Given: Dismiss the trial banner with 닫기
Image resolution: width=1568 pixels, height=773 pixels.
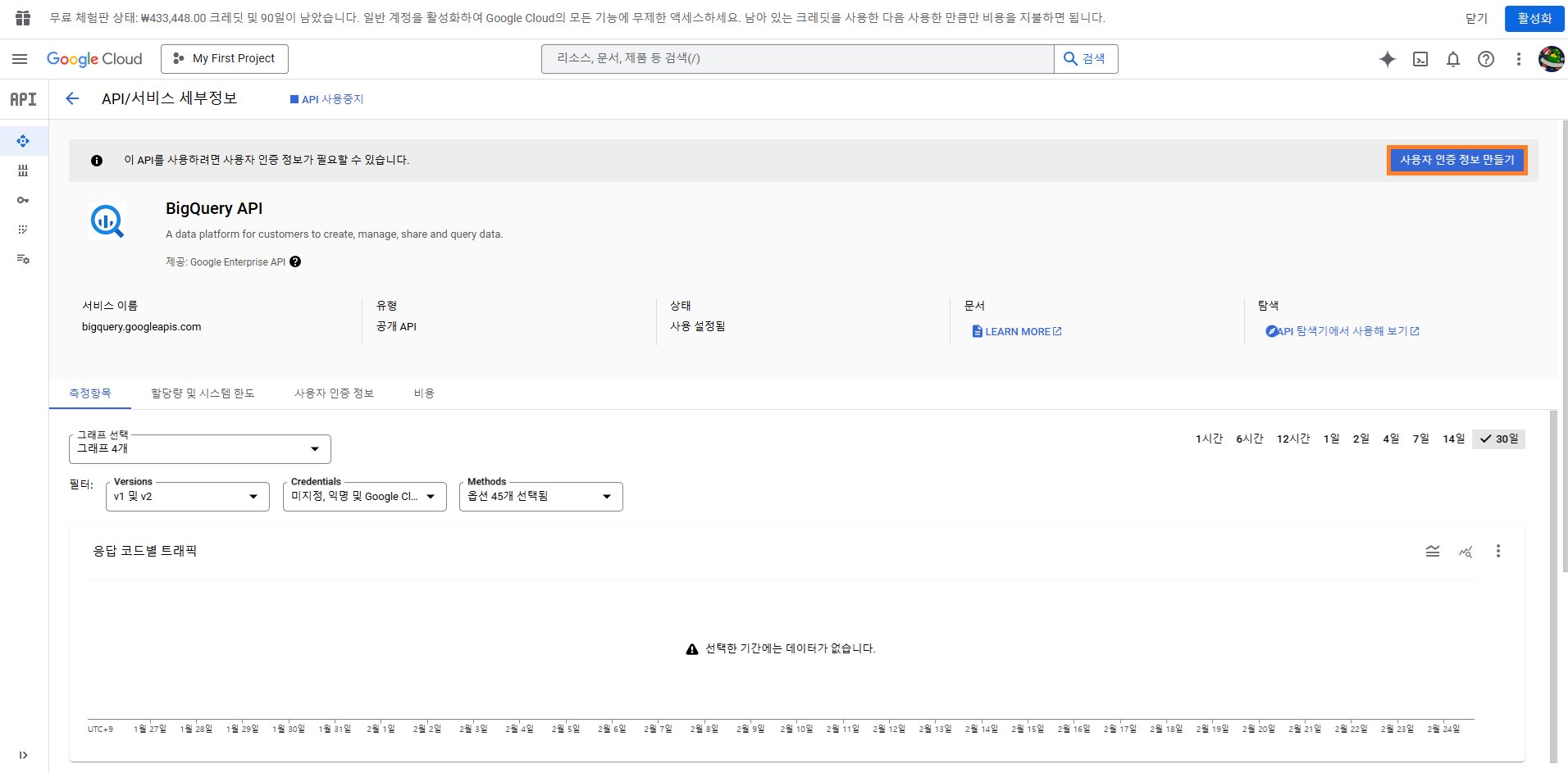Looking at the screenshot, I should click(x=1477, y=18).
